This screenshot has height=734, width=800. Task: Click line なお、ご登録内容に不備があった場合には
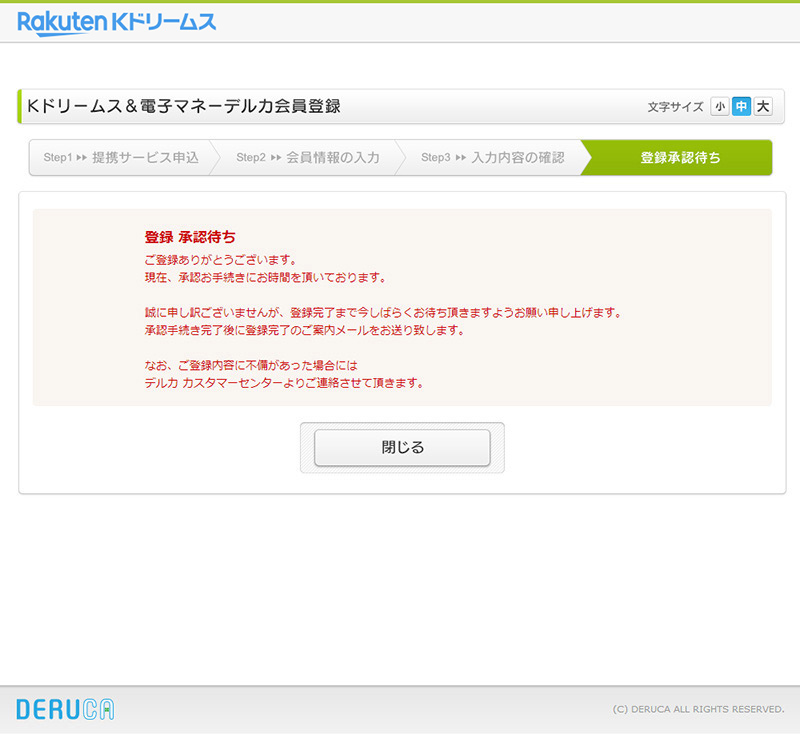click(x=251, y=365)
